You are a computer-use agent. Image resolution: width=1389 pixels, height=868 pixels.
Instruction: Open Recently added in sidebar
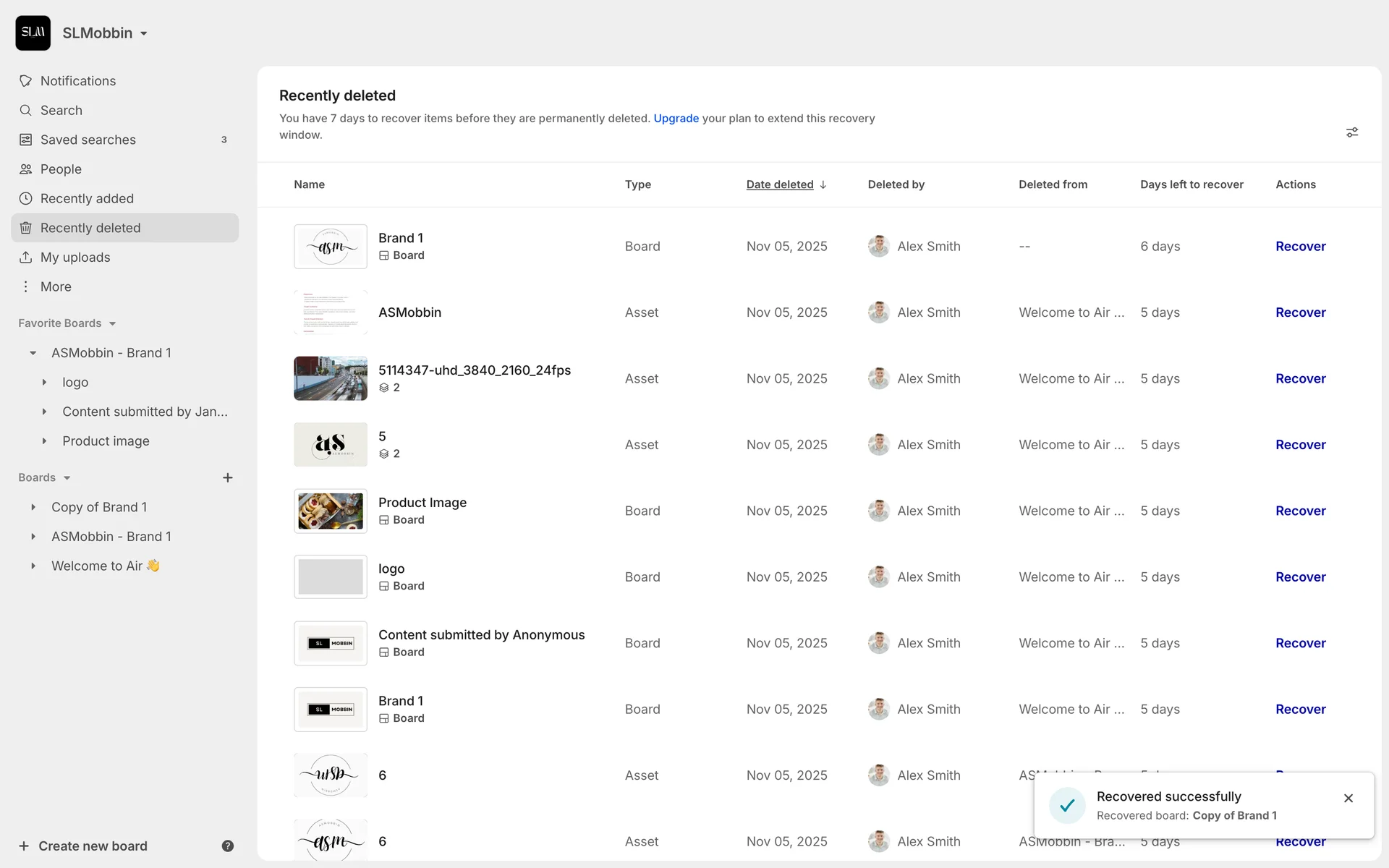[87, 199]
